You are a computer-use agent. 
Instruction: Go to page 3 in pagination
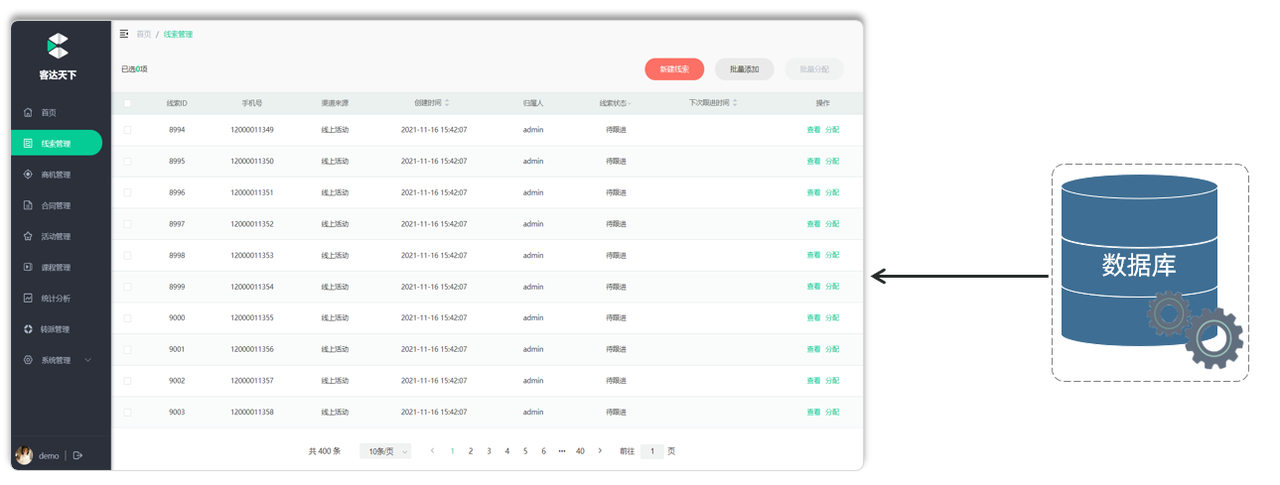pos(489,451)
